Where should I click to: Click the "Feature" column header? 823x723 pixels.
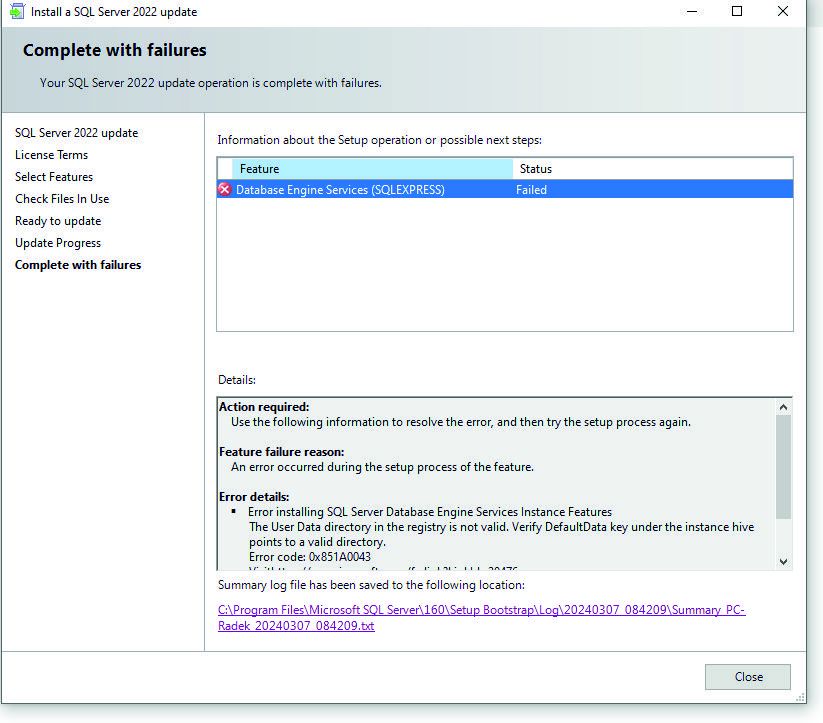click(x=260, y=168)
